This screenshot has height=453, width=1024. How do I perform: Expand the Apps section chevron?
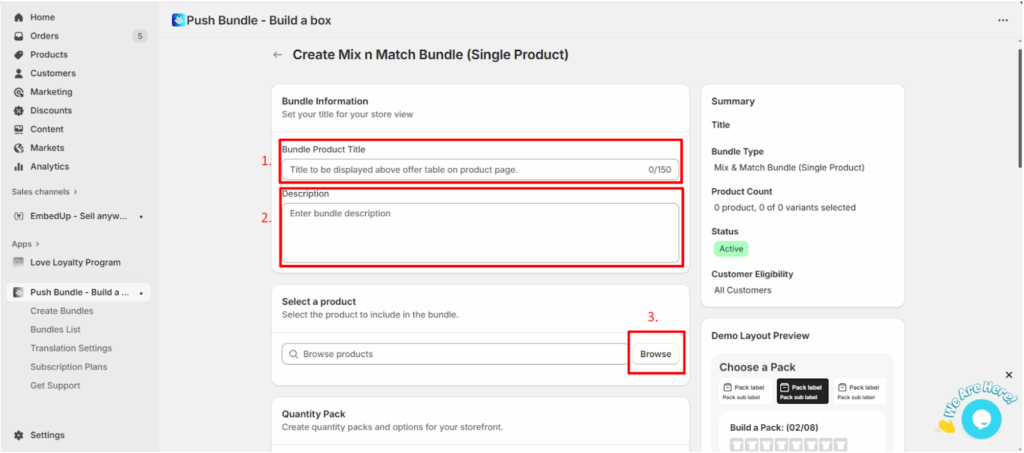tap(37, 243)
